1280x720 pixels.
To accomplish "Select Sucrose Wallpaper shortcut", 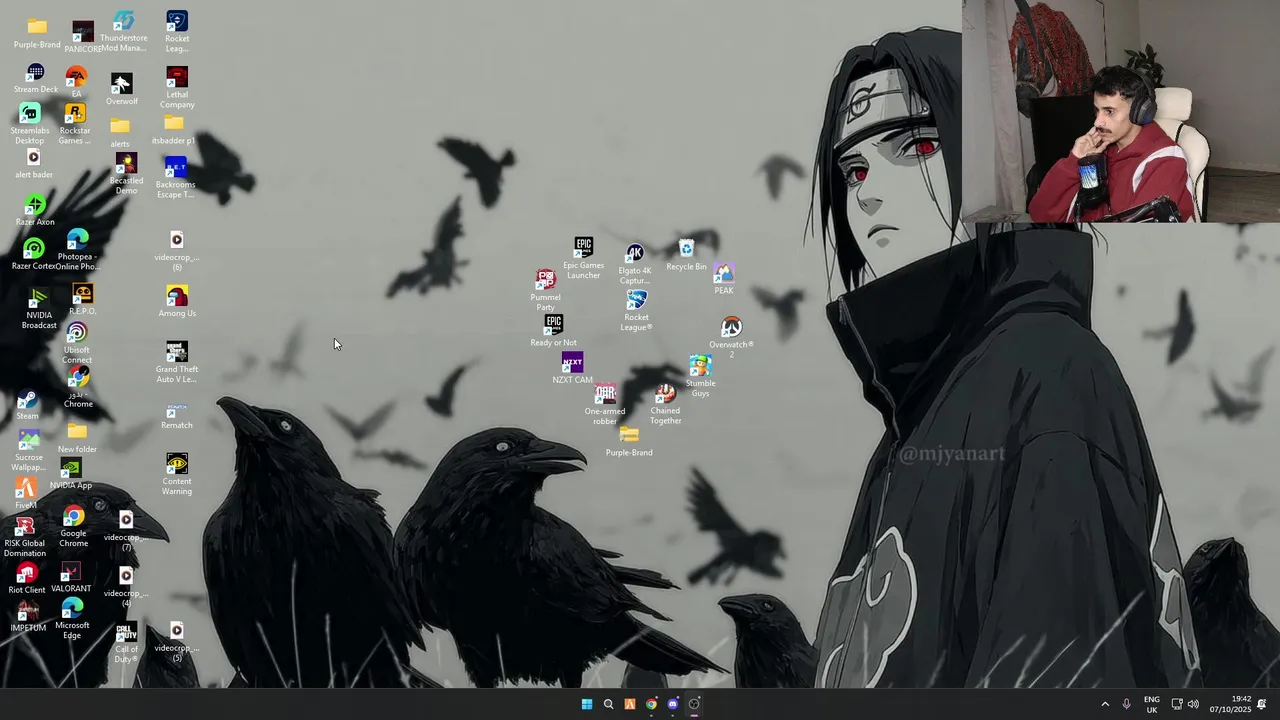I will [29, 451].
